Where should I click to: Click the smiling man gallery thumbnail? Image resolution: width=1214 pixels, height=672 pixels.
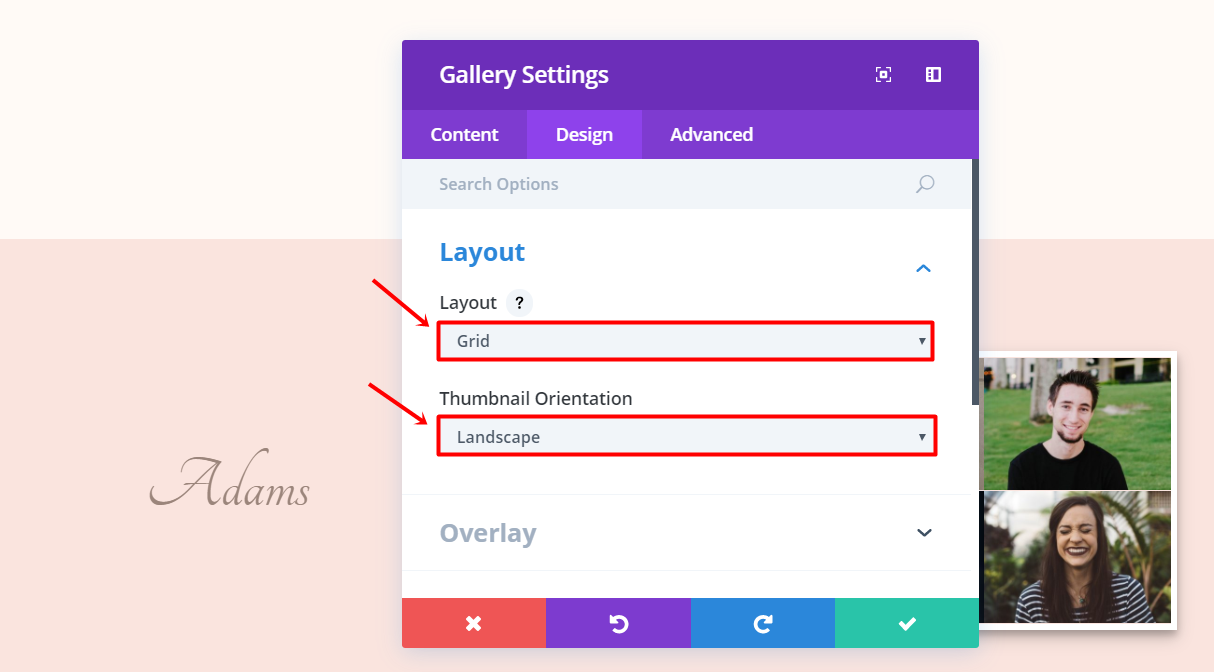[1075, 423]
